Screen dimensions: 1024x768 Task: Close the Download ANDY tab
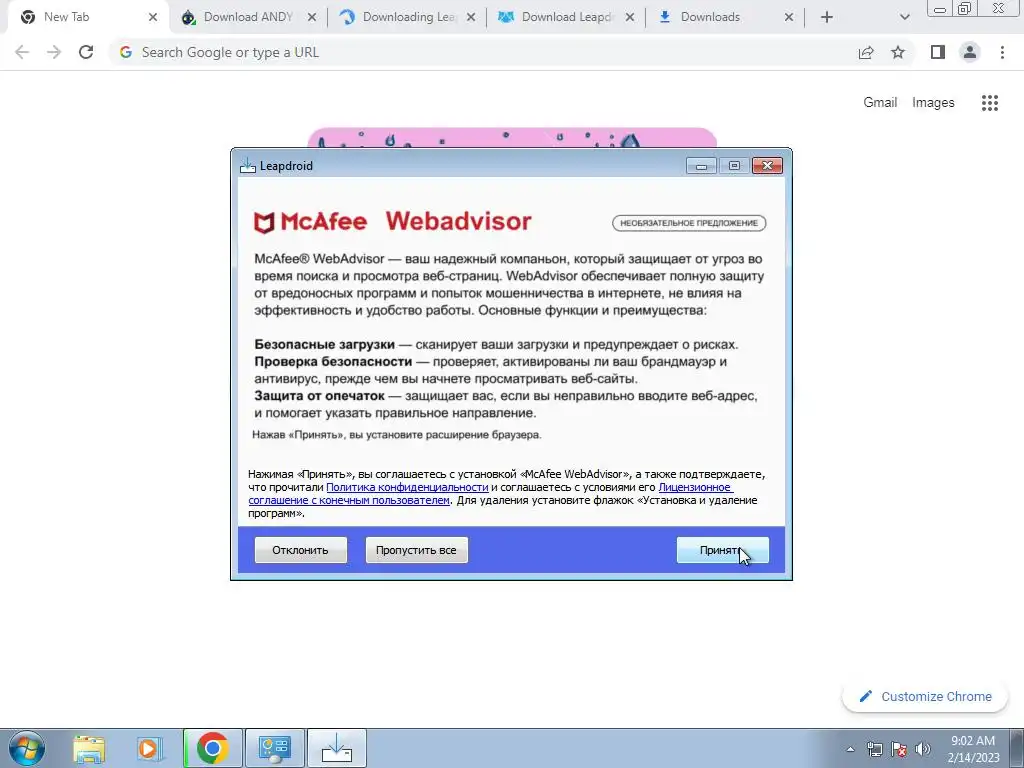(312, 18)
